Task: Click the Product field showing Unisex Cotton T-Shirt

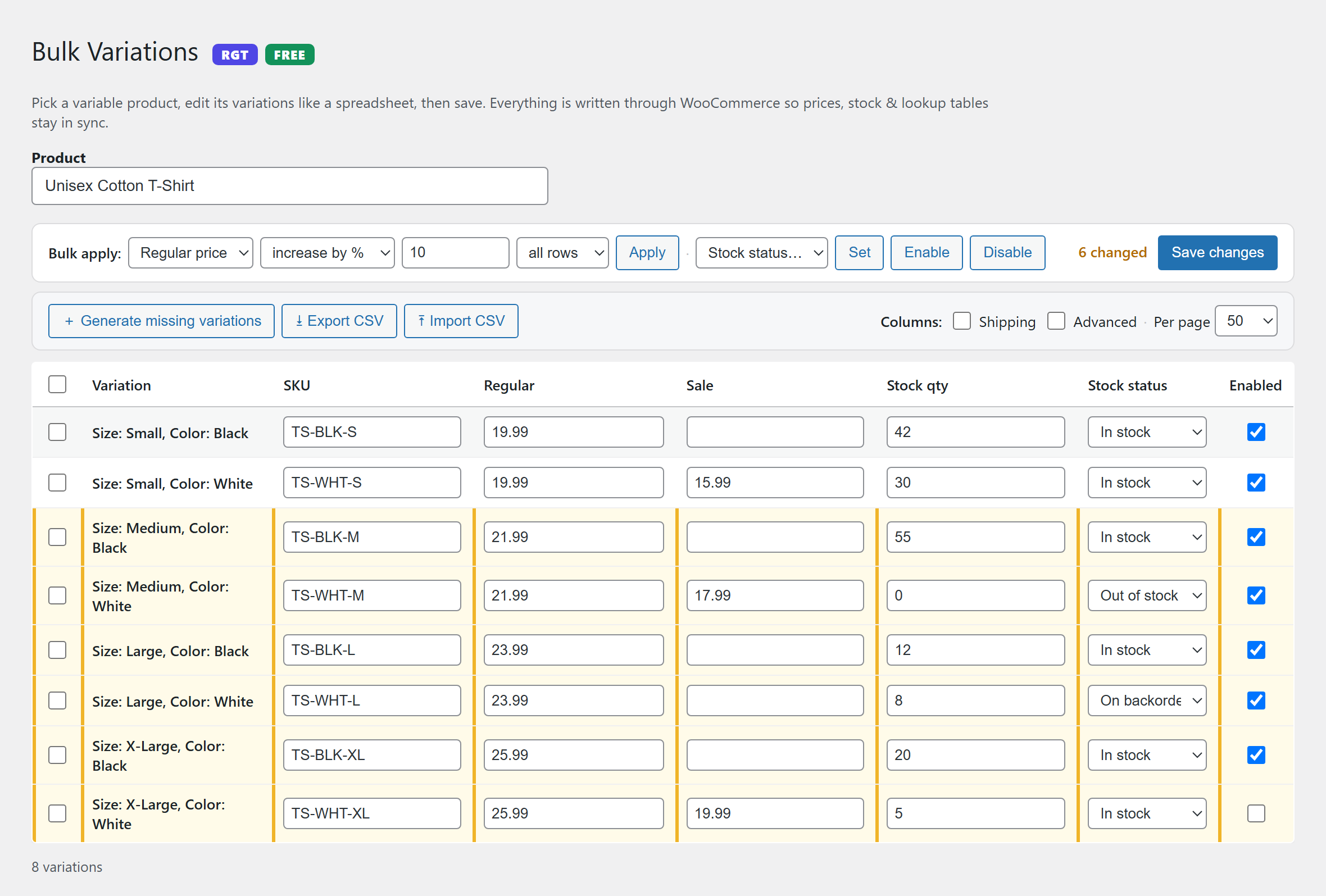Action: click(290, 186)
